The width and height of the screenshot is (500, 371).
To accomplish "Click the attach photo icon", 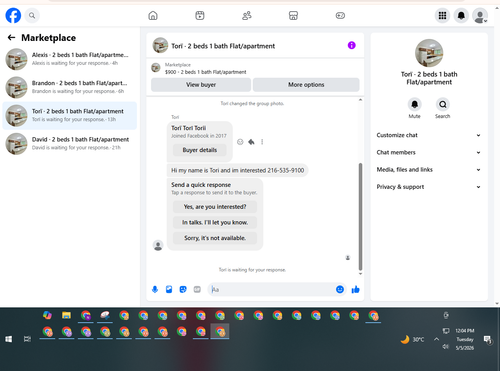I will (x=169, y=289).
